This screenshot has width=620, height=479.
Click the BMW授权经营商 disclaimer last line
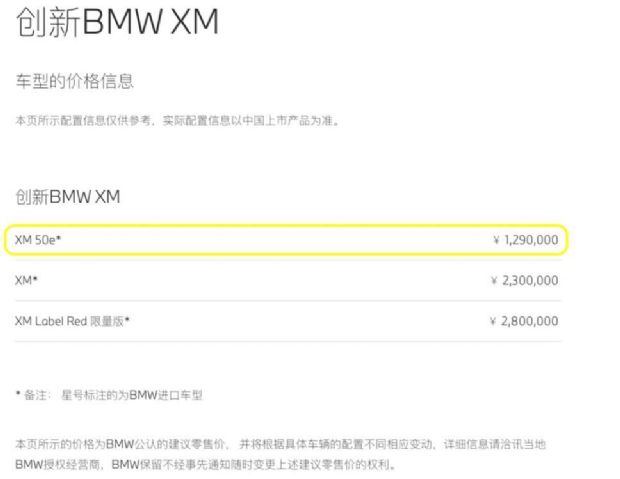click(205, 464)
